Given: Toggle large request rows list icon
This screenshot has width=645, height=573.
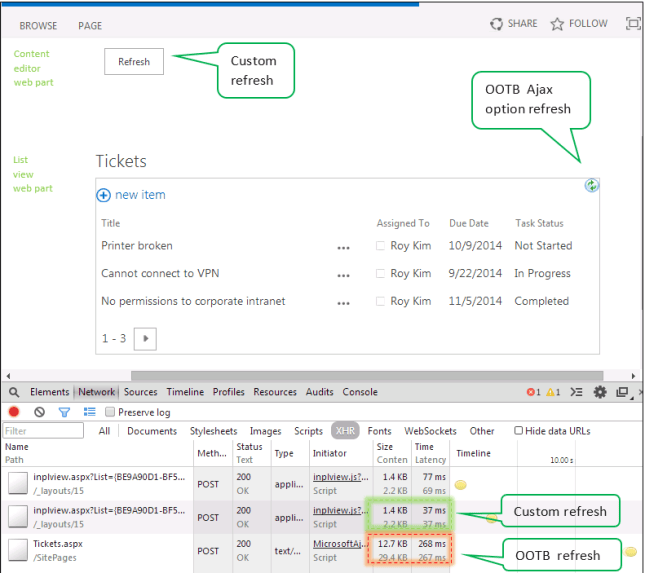Looking at the screenshot, I should click(89, 412).
